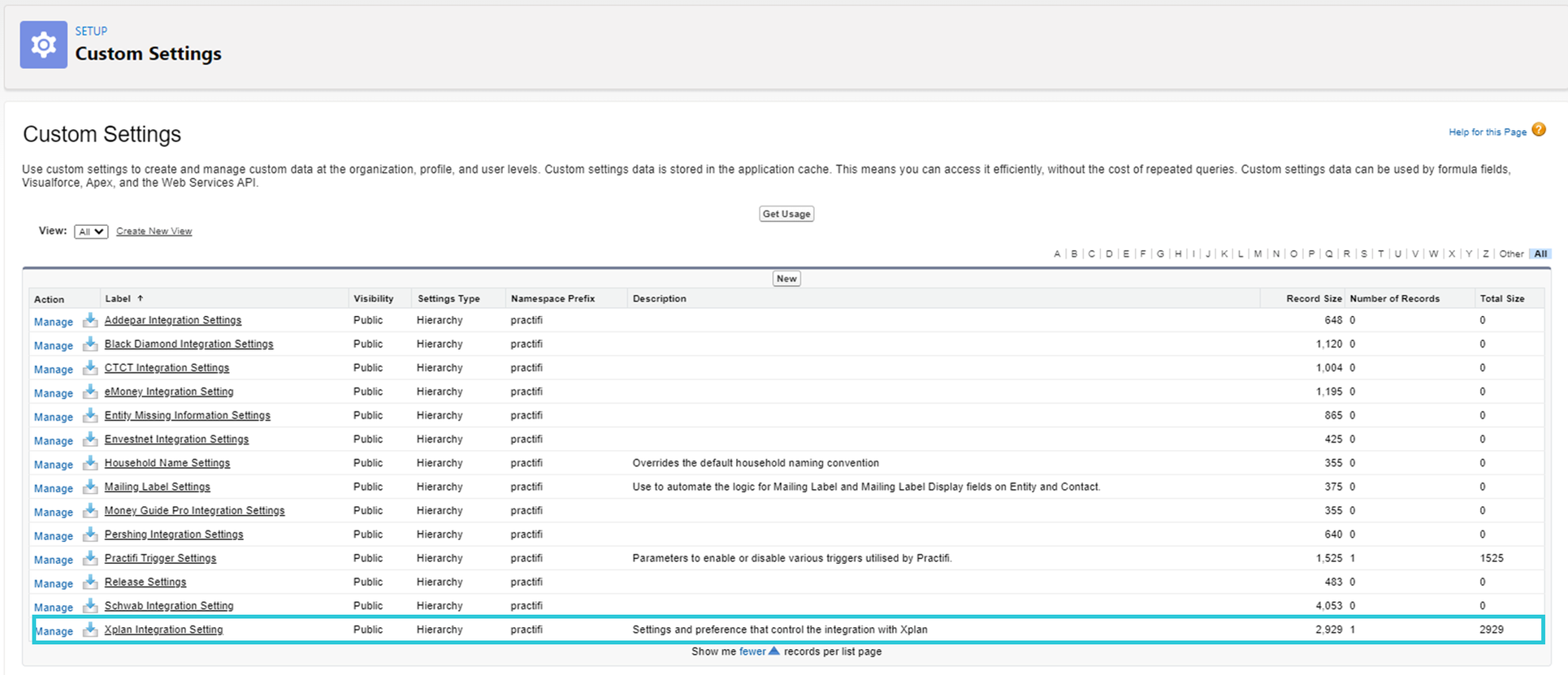The height and width of the screenshot is (675, 1568).
Task: Click download icon for Black Diamond Integration Settings
Action: pos(90,344)
